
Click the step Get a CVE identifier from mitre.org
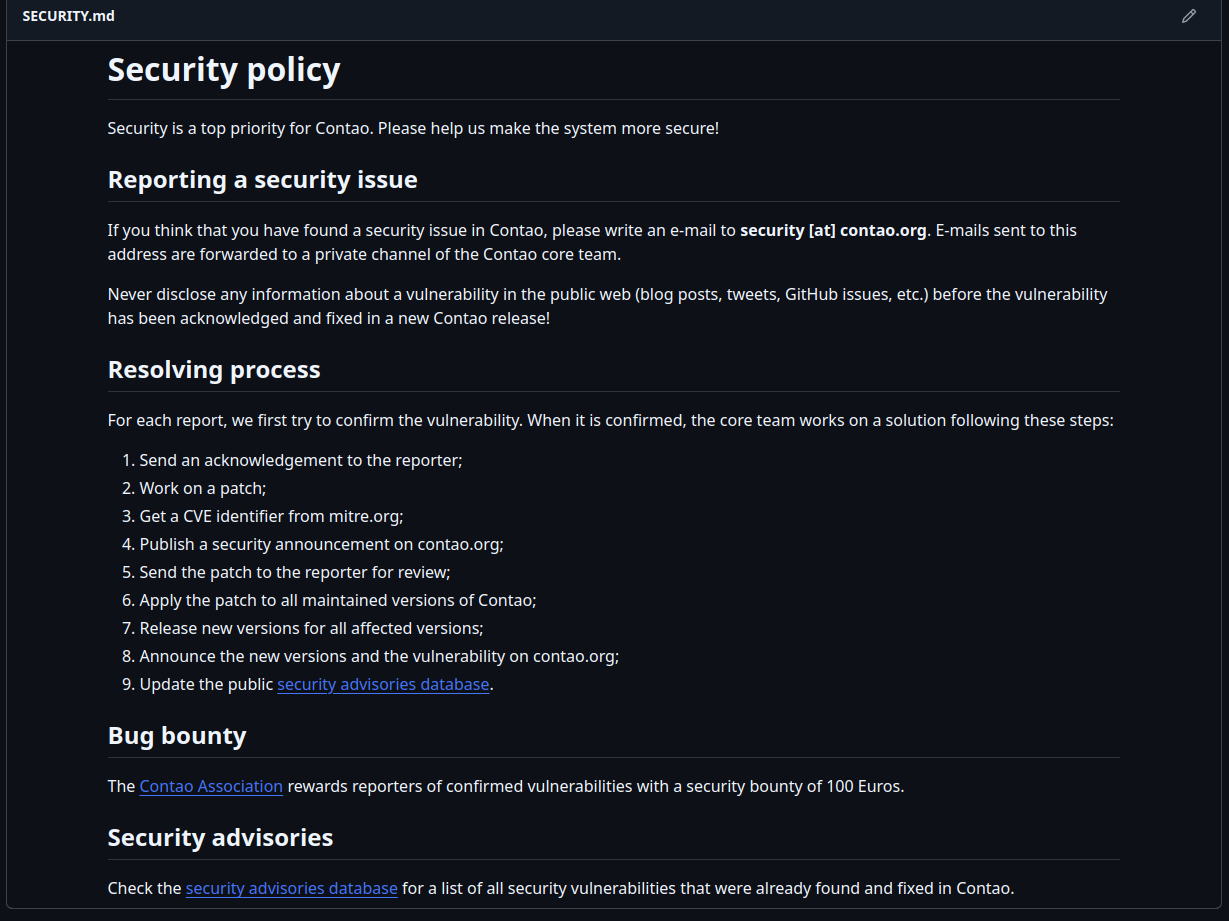click(271, 516)
